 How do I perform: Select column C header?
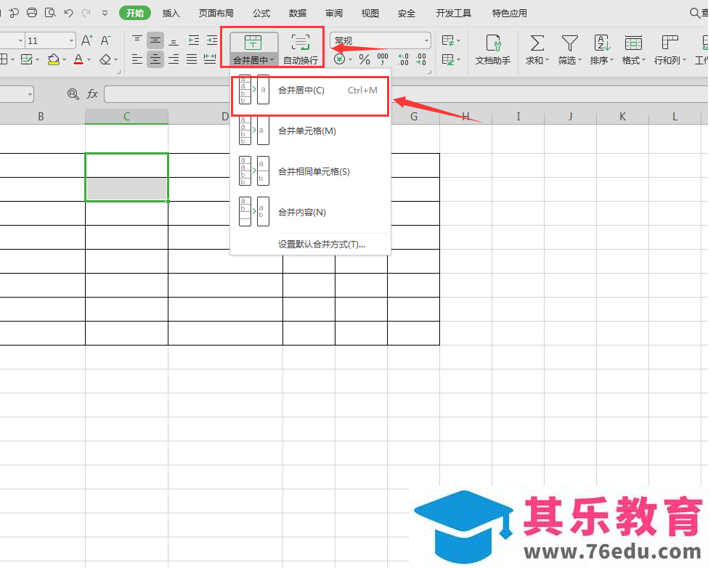pos(127,117)
